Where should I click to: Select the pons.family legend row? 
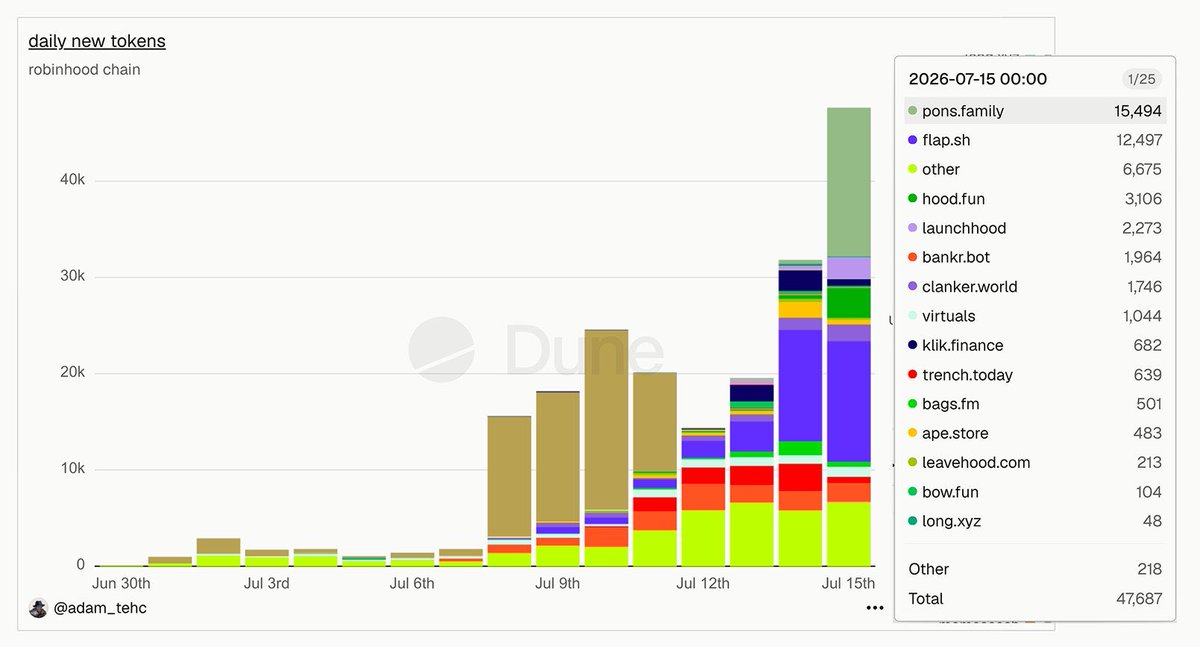point(1035,111)
